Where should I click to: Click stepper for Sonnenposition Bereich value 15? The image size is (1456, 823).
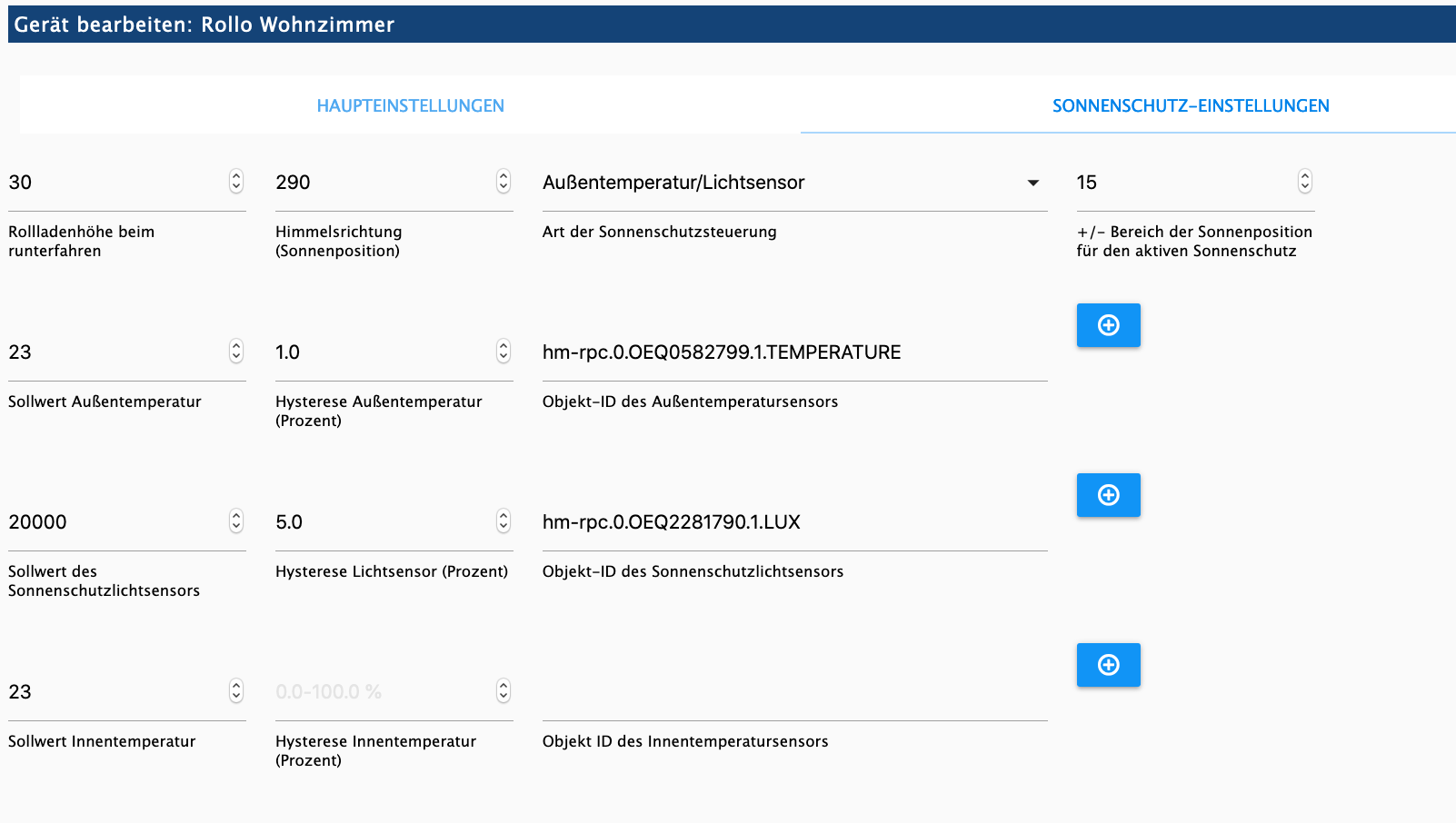pos(1305,182)
